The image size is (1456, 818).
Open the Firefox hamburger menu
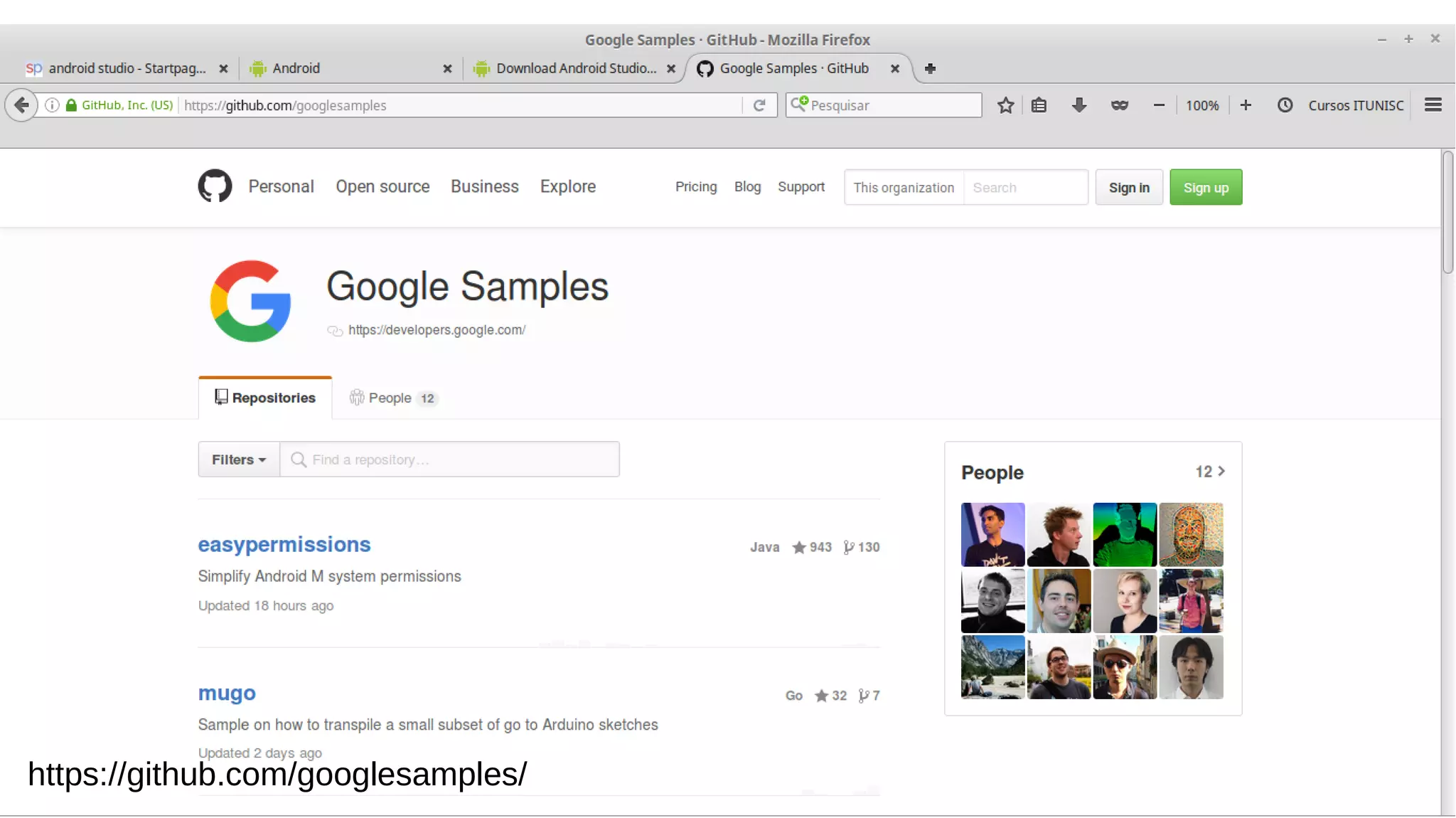click(1433, 105)
